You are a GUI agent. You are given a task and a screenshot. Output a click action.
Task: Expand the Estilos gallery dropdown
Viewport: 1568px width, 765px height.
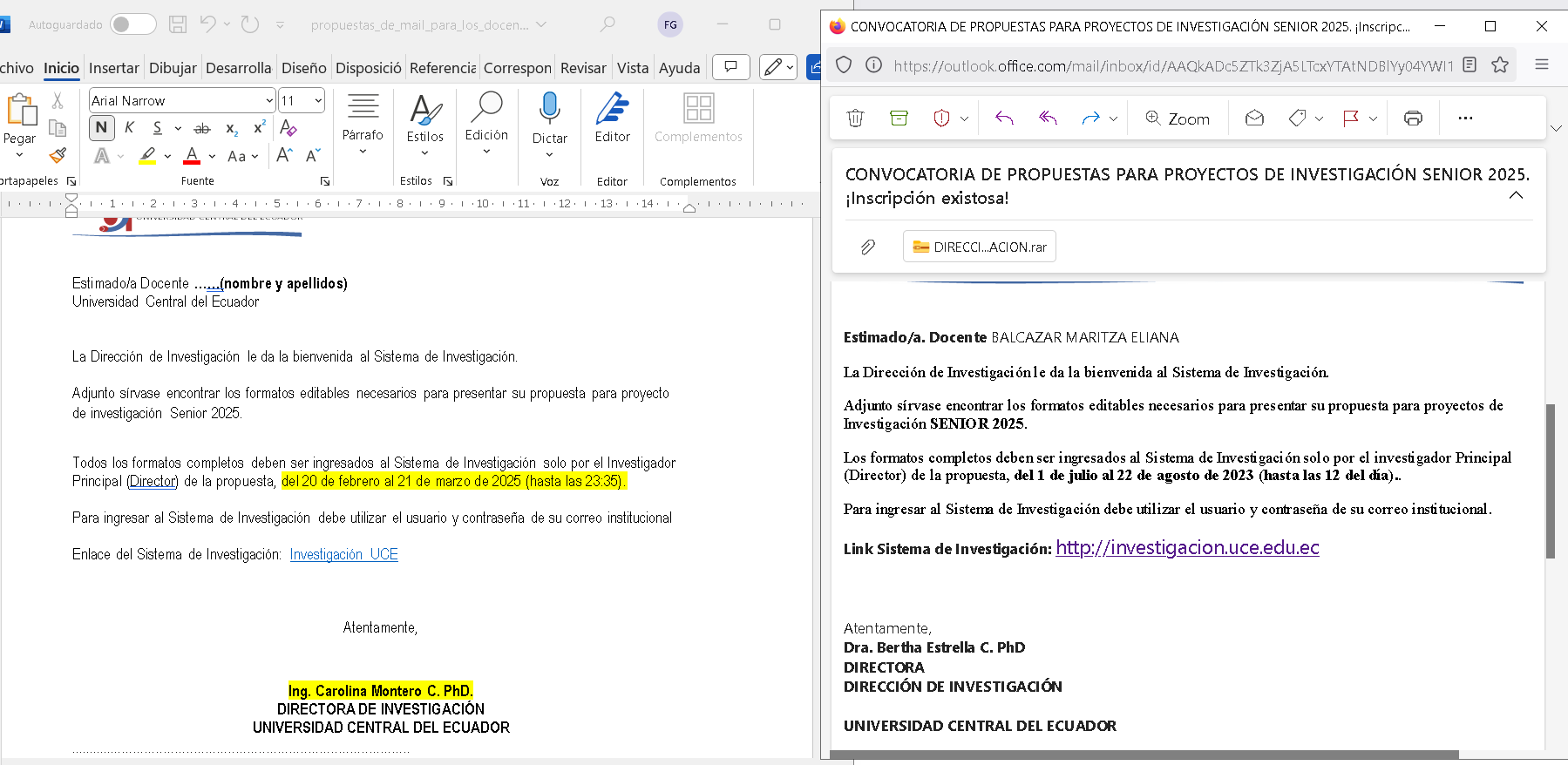click(x=424, y=153)
